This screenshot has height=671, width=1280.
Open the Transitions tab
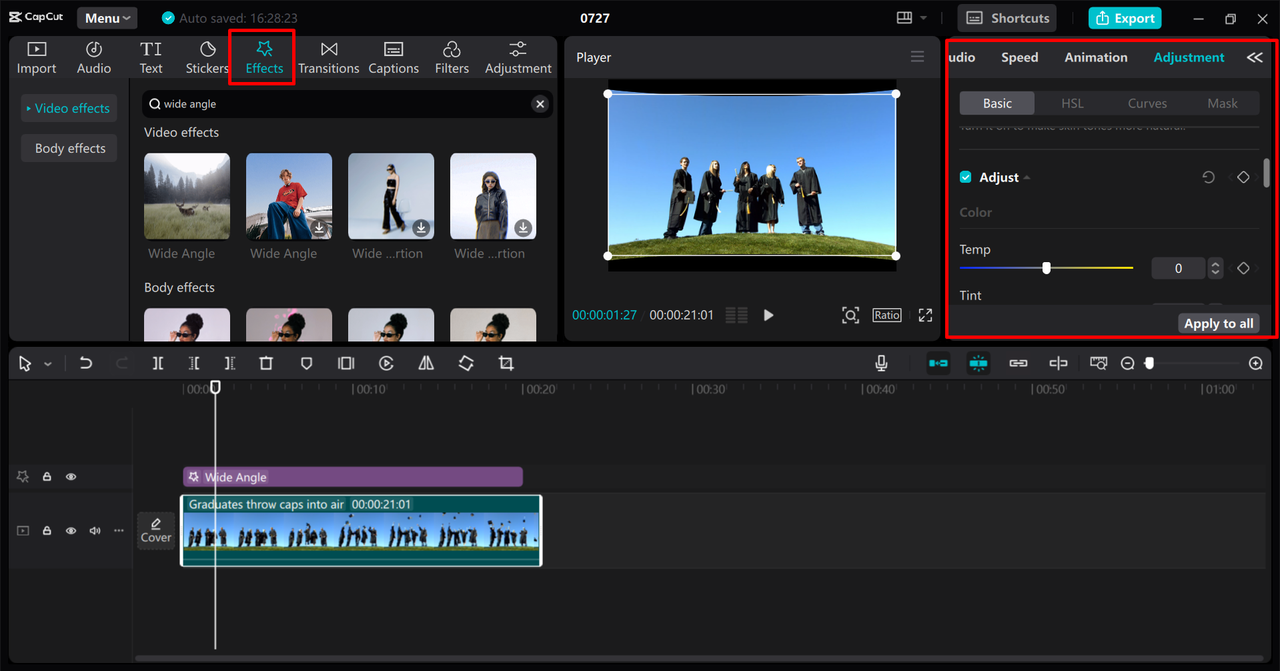pos(328,58)
